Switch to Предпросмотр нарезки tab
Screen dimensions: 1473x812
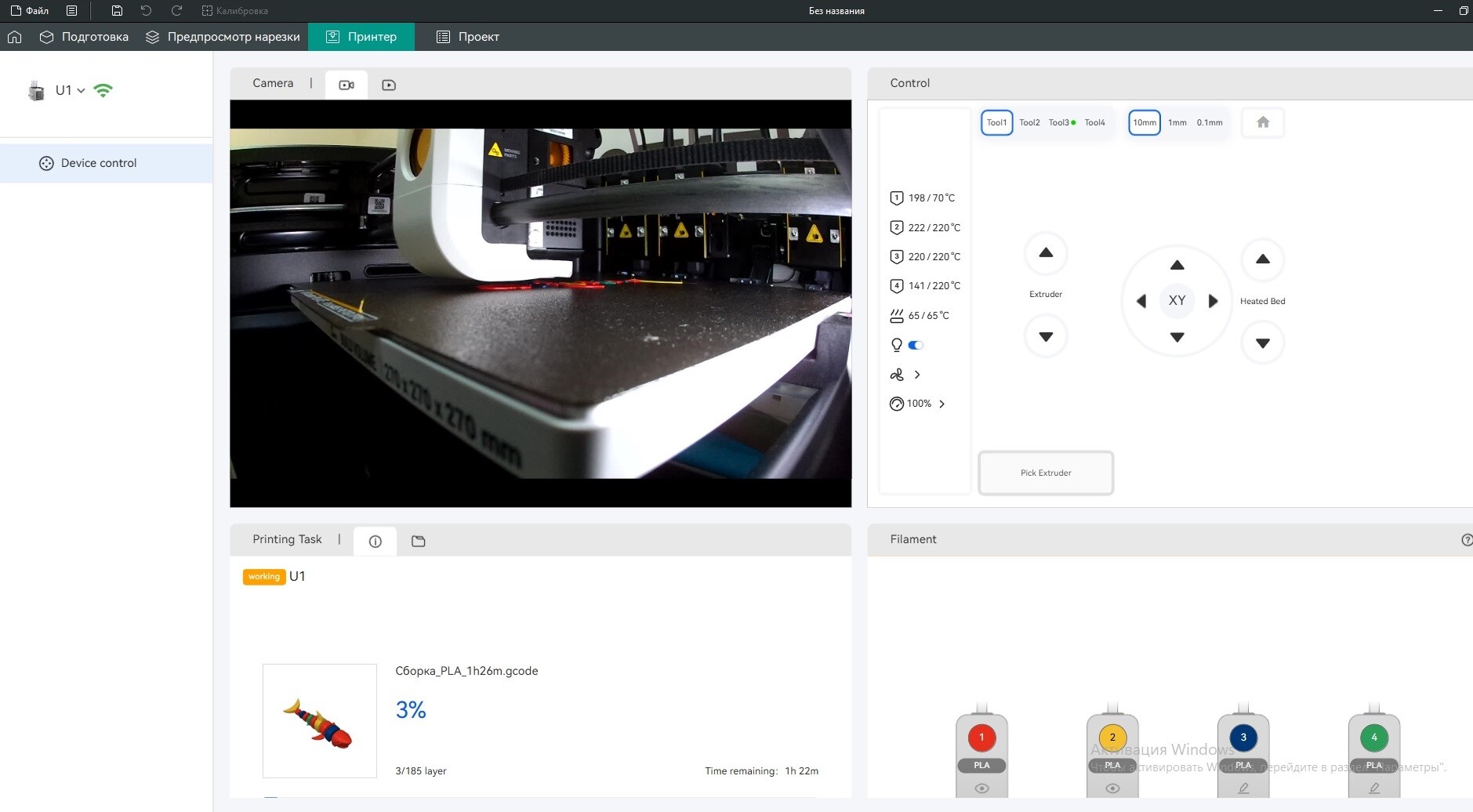pos(223,37)
